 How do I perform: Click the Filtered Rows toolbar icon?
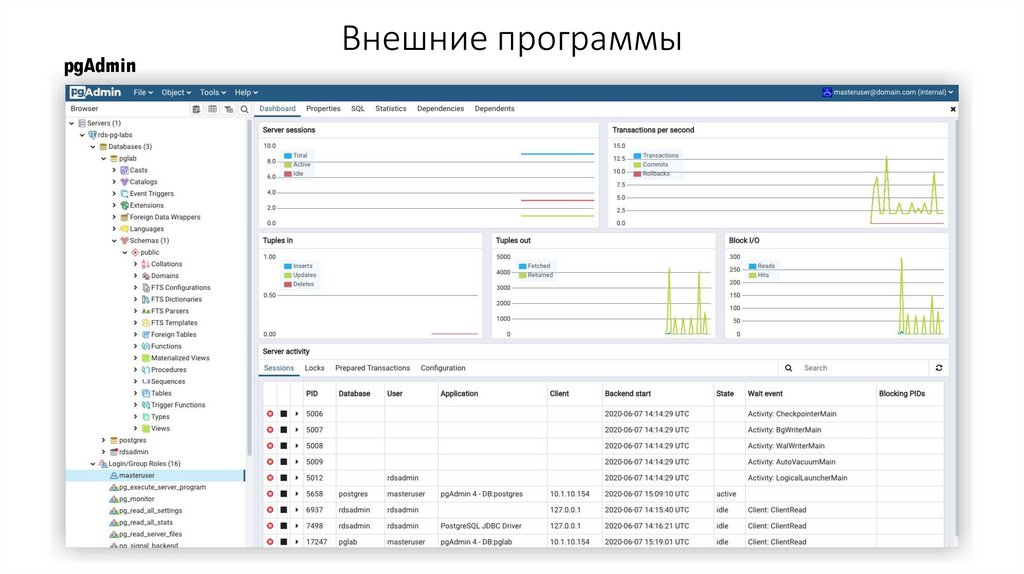pyautogui.click(x=229, y=109)
